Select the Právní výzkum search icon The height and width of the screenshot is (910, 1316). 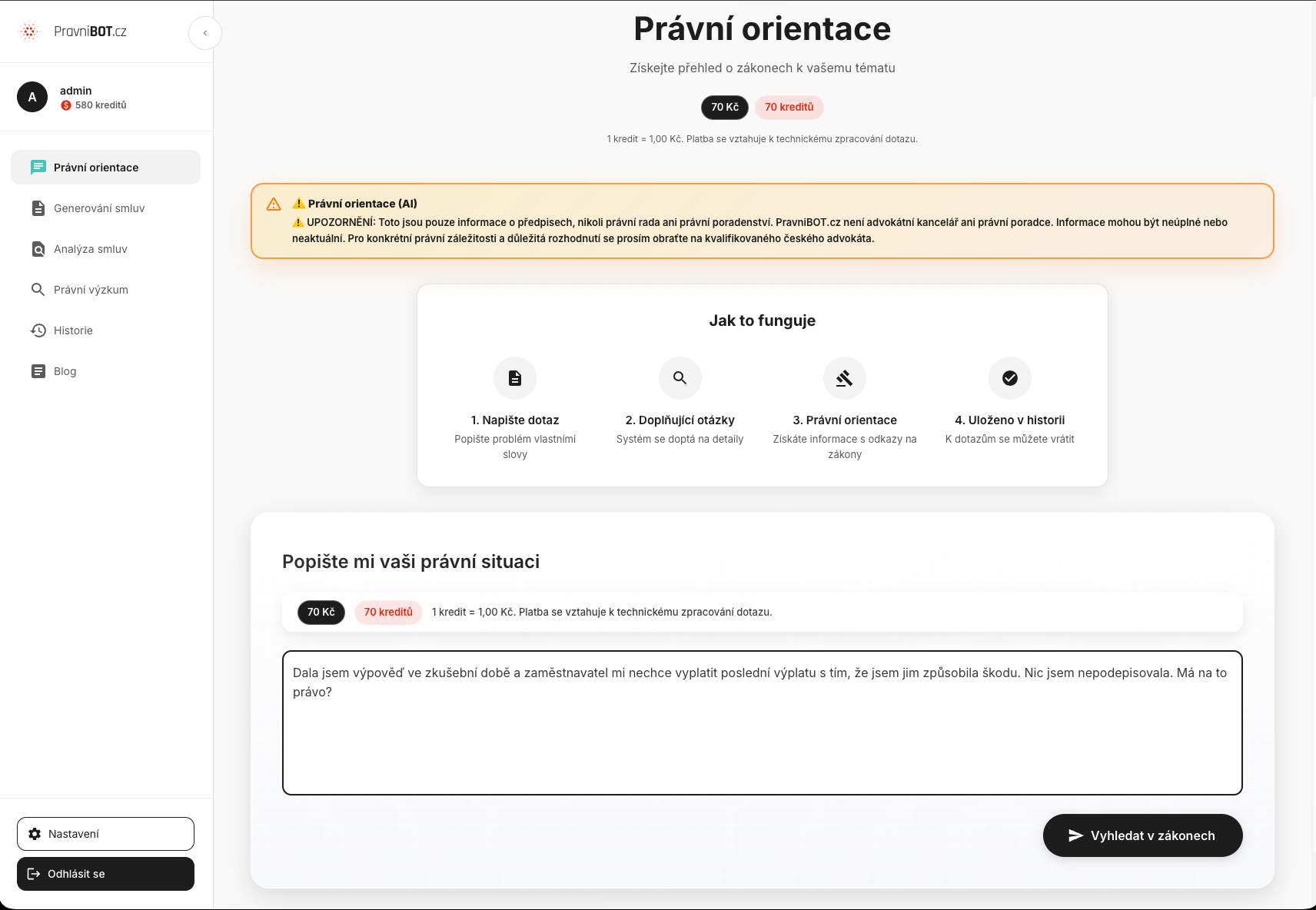[38, 289]
